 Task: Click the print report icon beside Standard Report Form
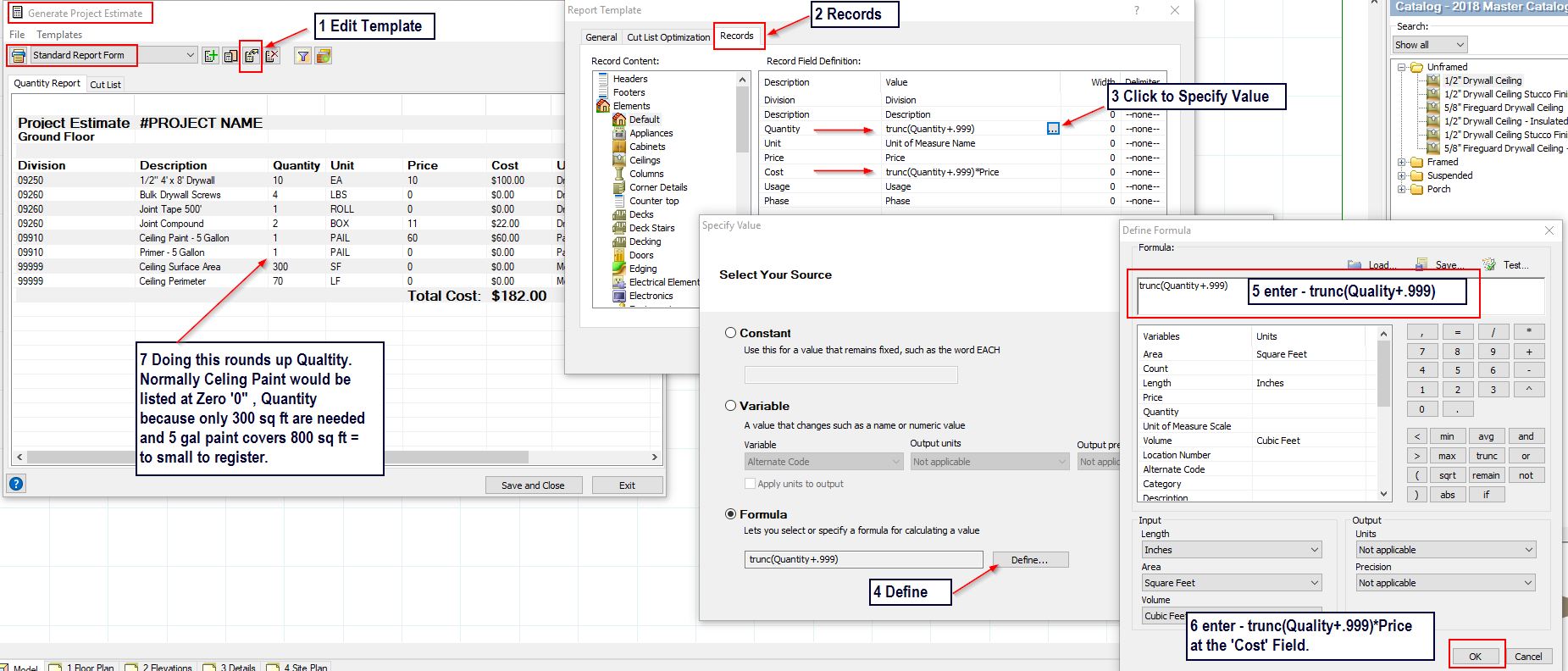(x=18, y=55)
